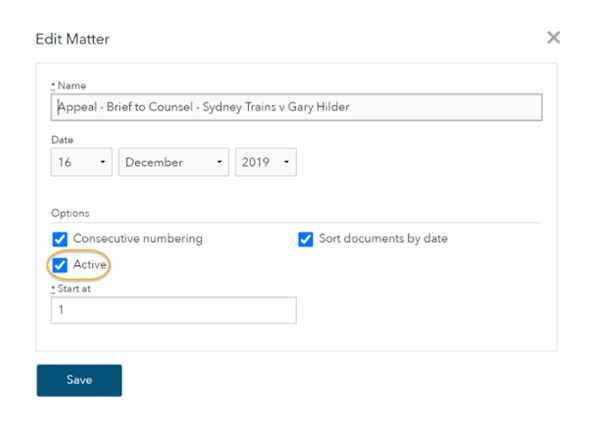The width and height of the screenshot is (598, 425).
Task: Click the arrow on the day selector
Action: click(103, 162)
